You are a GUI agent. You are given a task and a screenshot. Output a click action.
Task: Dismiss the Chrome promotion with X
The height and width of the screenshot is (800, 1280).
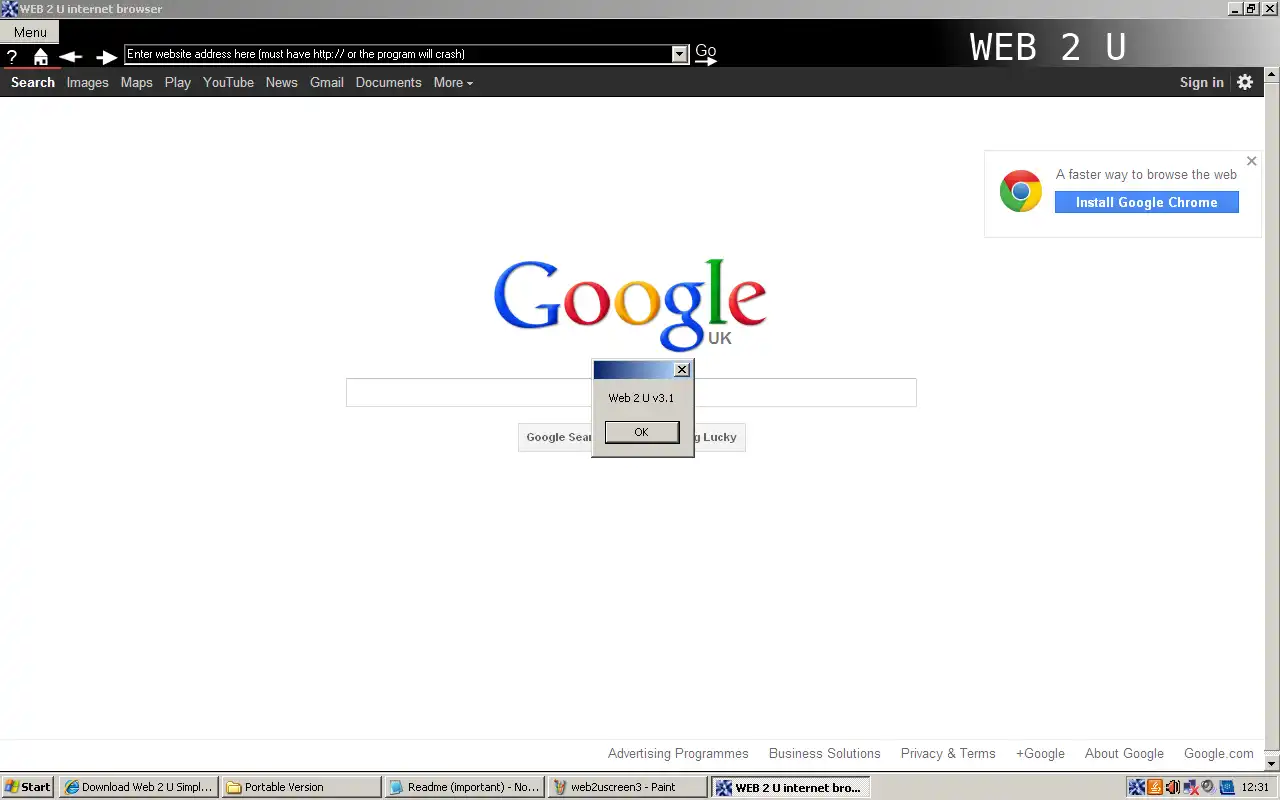pyautogui.click(x=1251, y=161)
